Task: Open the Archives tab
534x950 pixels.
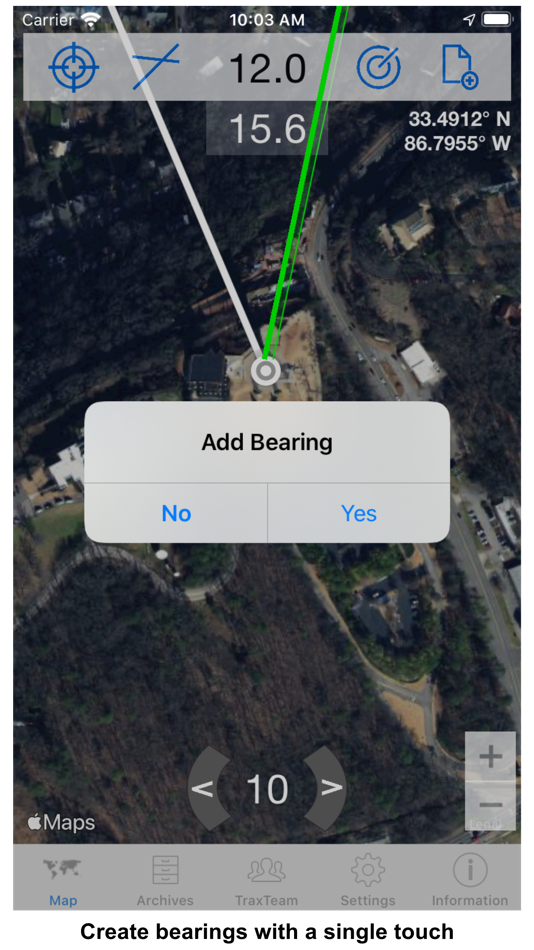Action: tap(165, 879)
